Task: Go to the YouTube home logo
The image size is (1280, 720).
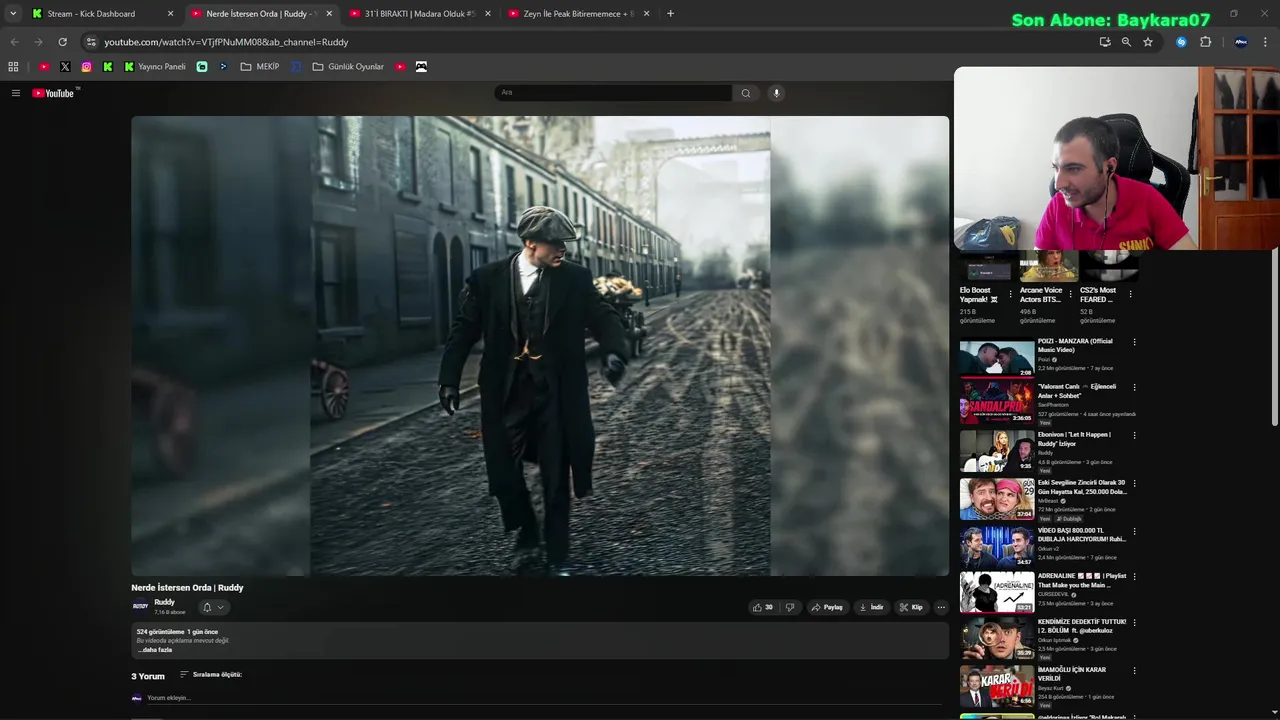Action: tap(54, 93)
